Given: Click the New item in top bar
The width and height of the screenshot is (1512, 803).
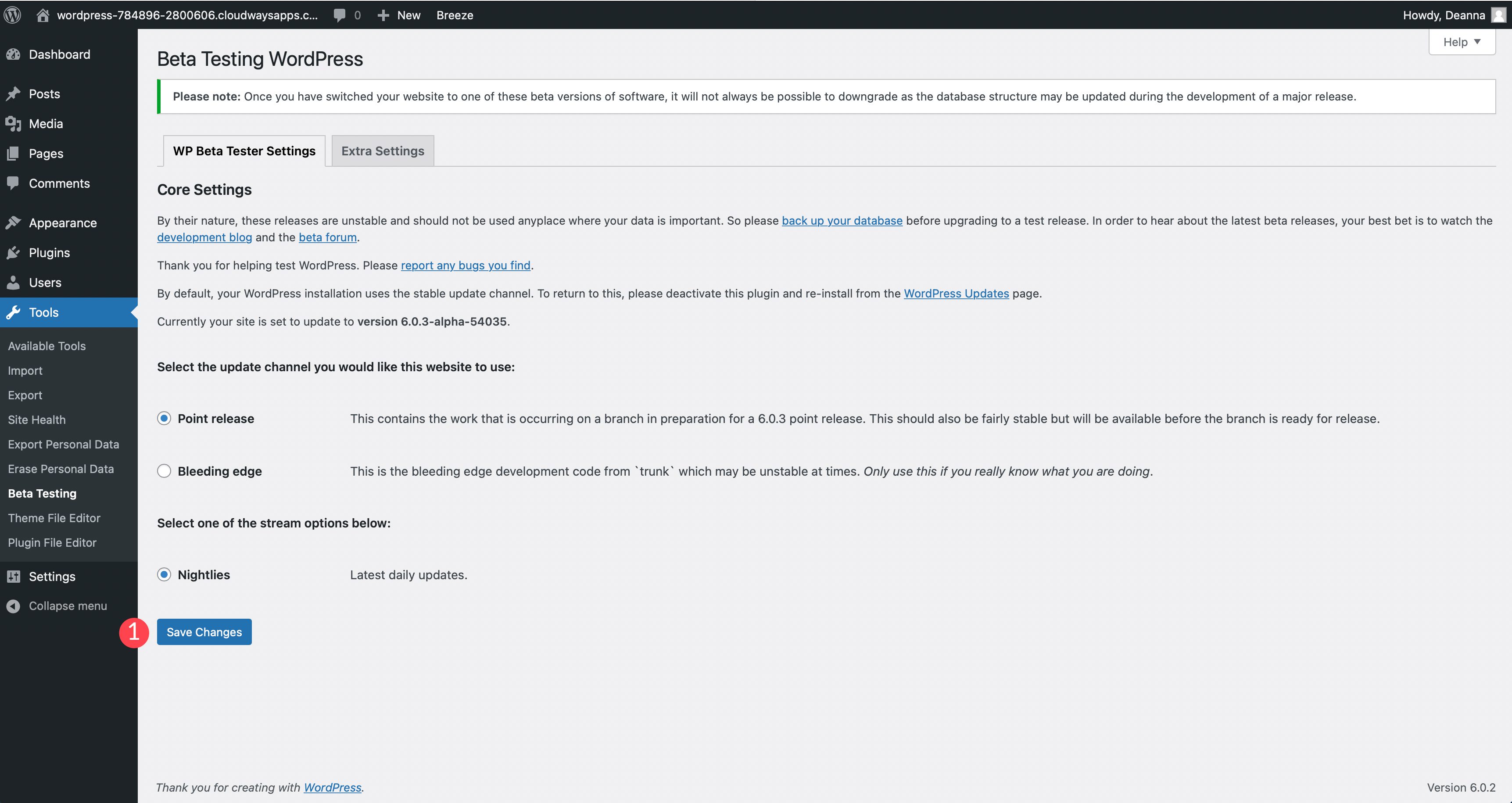Looking at the screenshot, I should tap(408, 14).
